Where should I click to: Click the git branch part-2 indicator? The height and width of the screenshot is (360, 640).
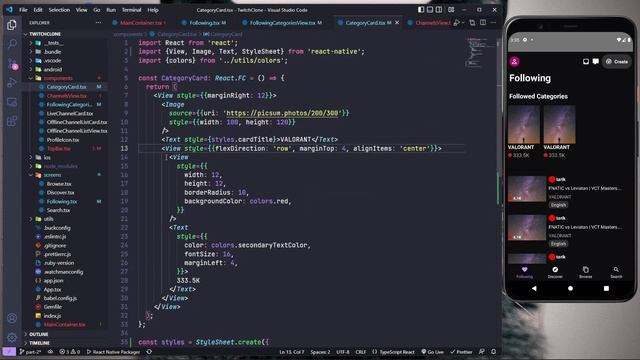pyautogui.click(x=30, y=352)
